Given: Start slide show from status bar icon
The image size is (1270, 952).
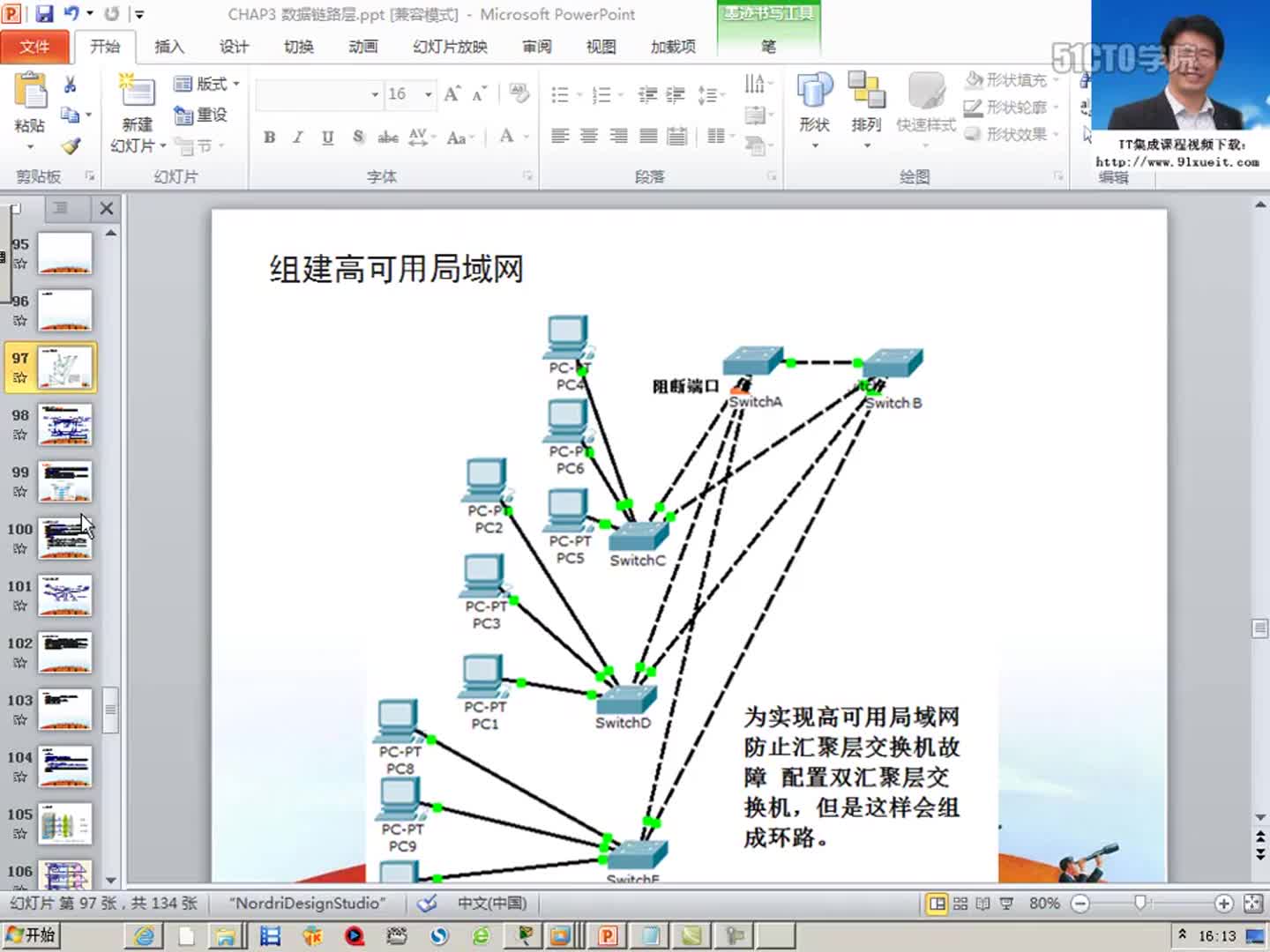Looking at the screenshot, I should pos(1006,904).
